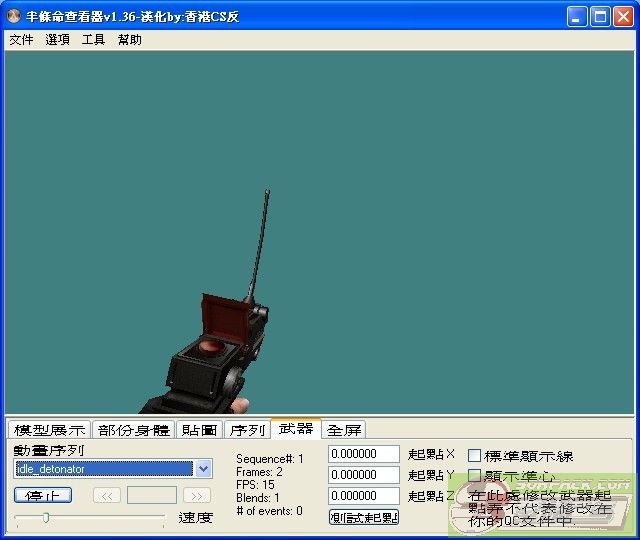Viewport: 640px width, 540px height.
Task: Expand the idle_detonator sequence dropdown arrow
Action: click(203, 469)
